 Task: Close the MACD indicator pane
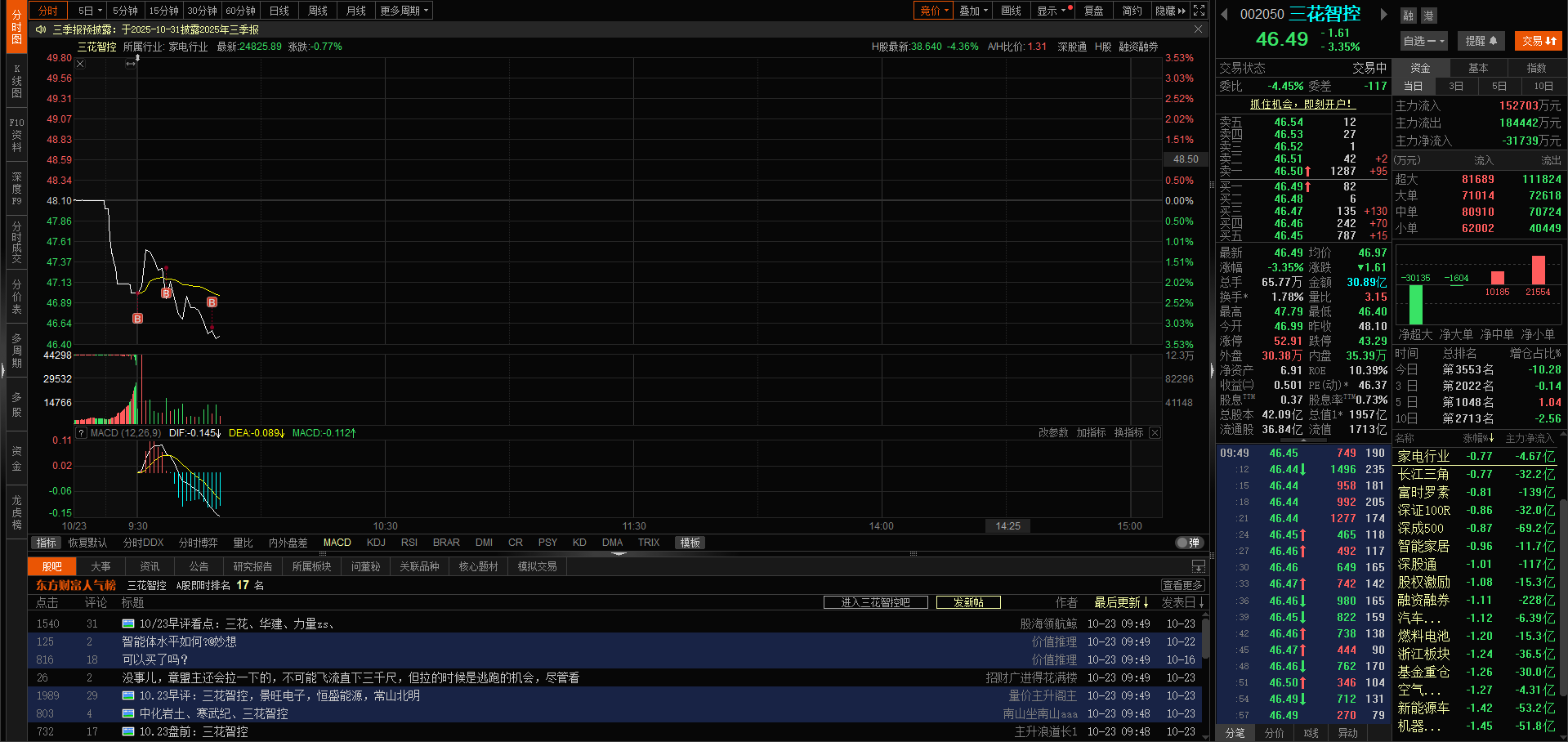pos(1155,433)
